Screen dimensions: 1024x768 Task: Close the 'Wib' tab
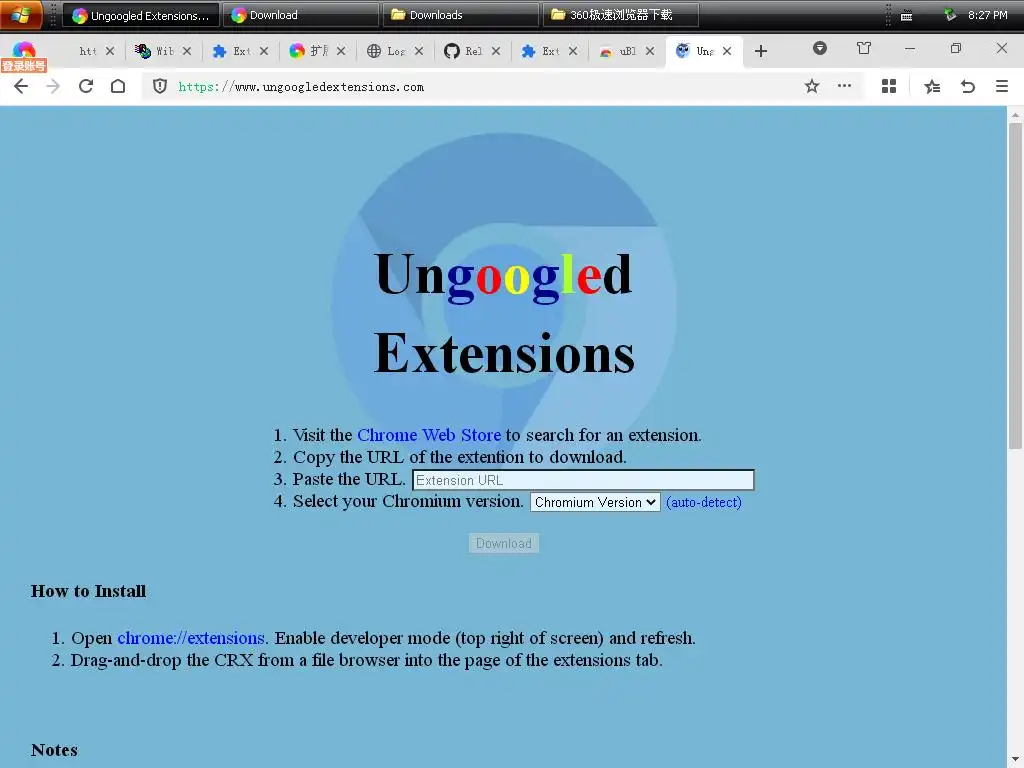tap(187, 51)
